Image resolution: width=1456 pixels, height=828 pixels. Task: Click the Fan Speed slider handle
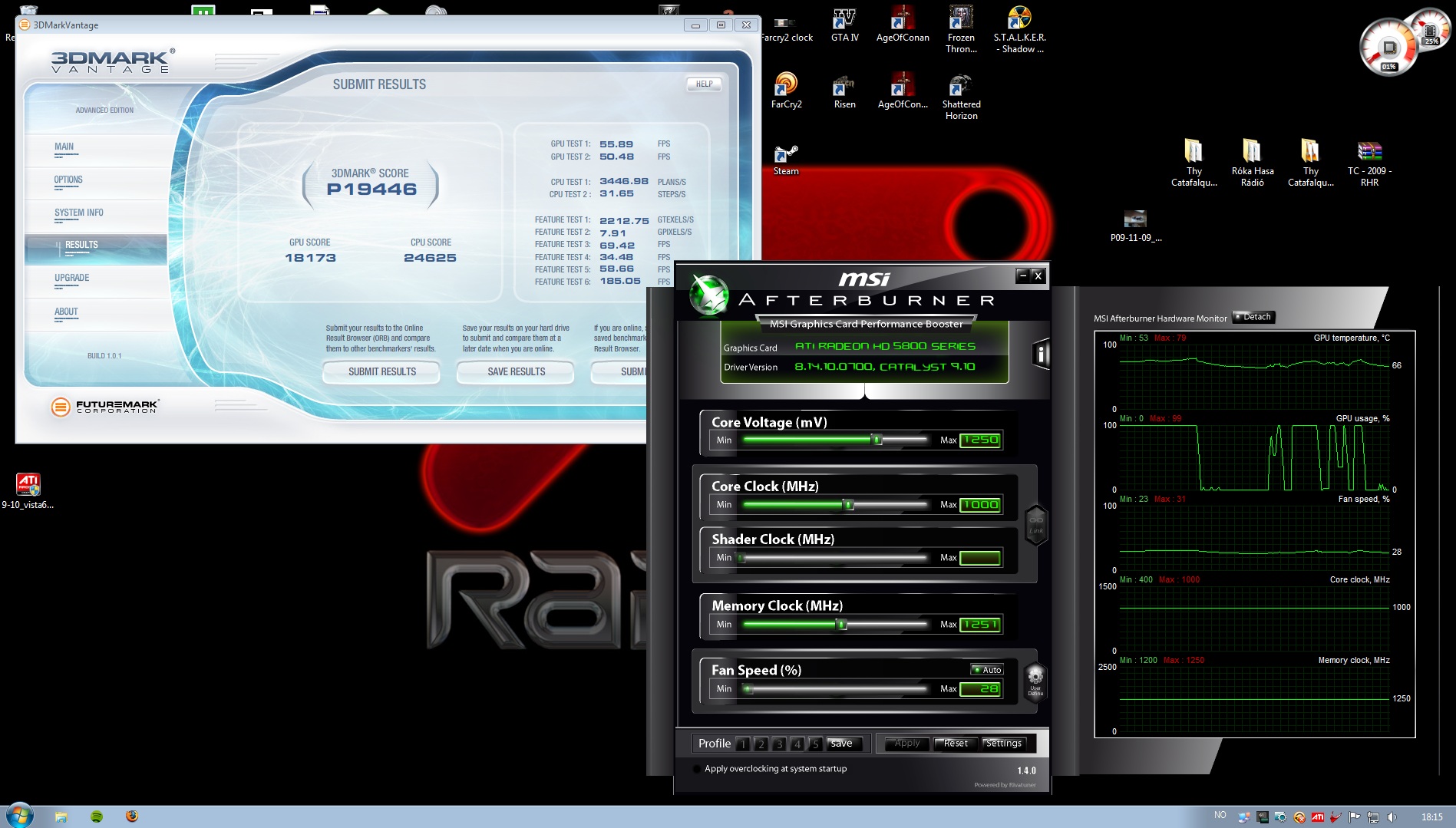[748, 689]
